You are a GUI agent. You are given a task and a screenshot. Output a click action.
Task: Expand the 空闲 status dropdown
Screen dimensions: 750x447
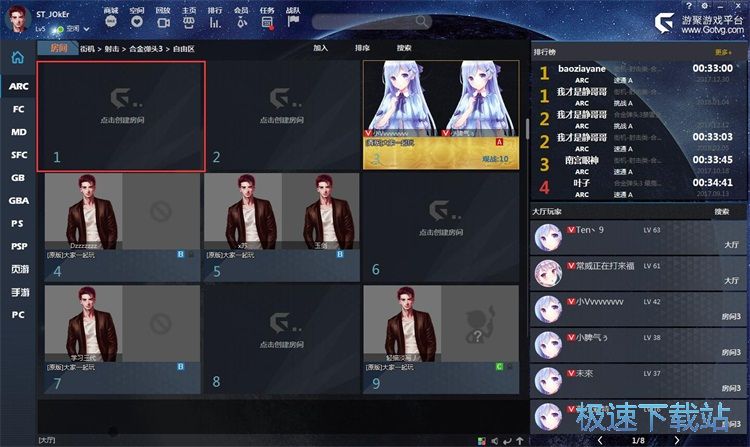coord(87,29)
